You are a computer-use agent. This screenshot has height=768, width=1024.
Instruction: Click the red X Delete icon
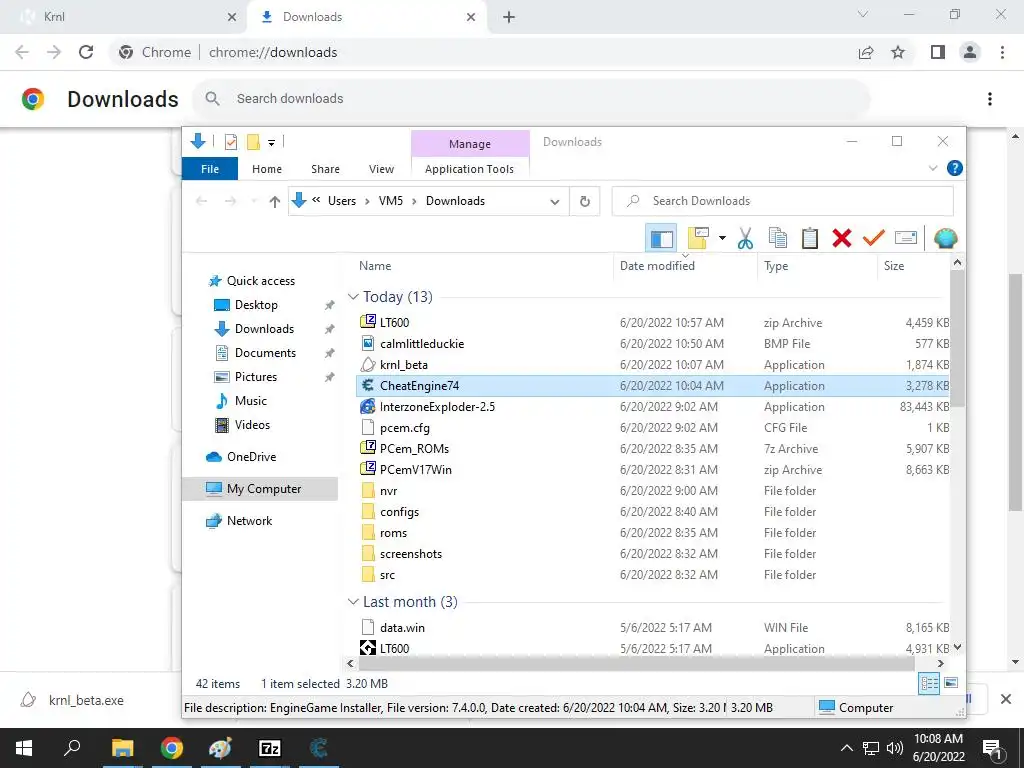[x=842, y=238]
